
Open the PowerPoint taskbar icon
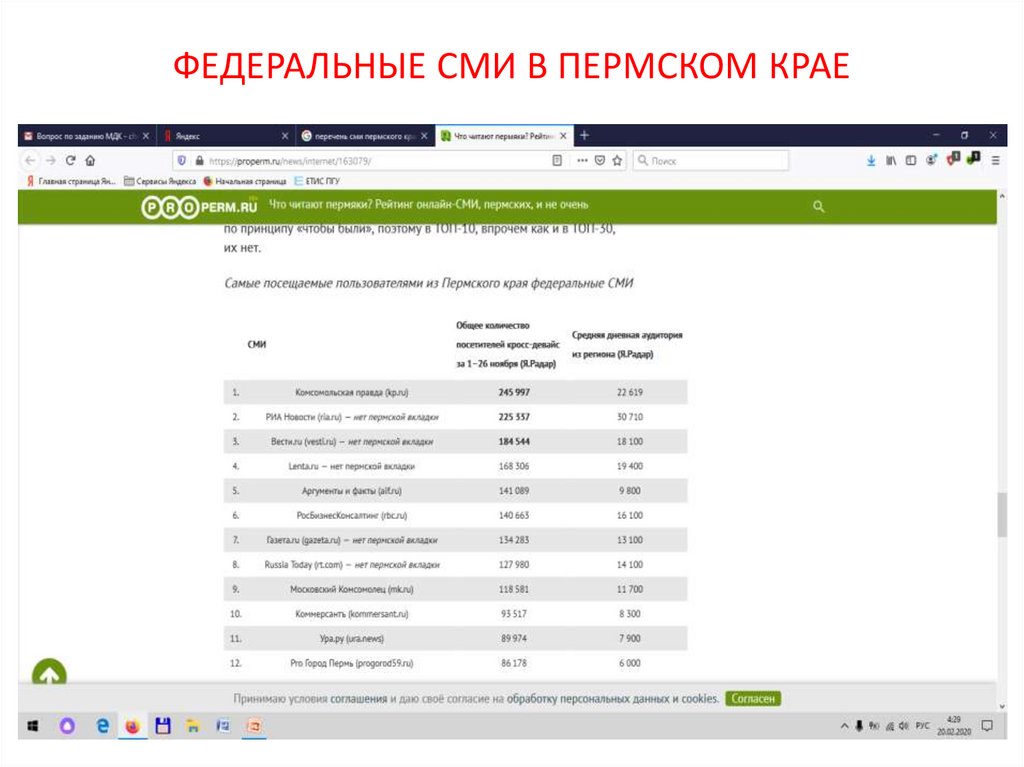pyautogui.click(x=254, y=726)
